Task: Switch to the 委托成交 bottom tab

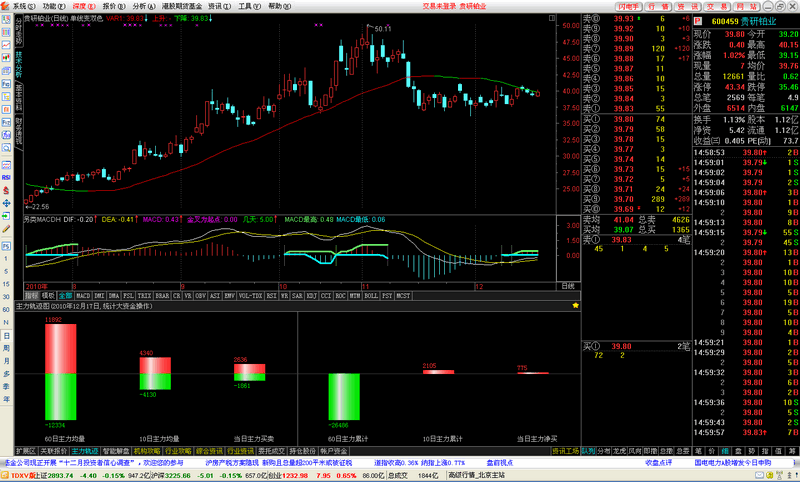Action: click(x=271, y=451)
